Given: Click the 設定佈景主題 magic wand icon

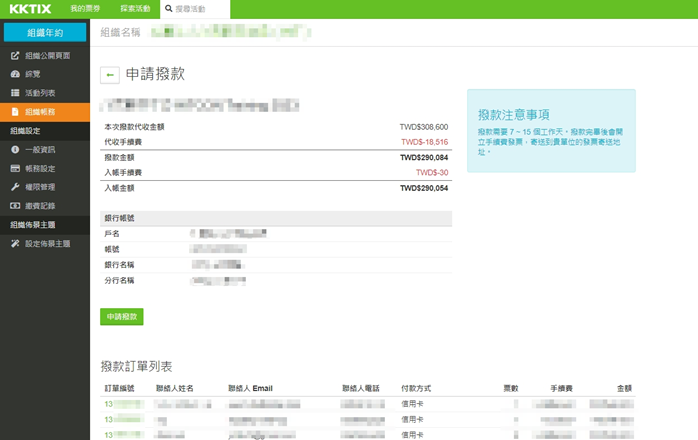Looking at the screenshot, I should click(15, 244).
